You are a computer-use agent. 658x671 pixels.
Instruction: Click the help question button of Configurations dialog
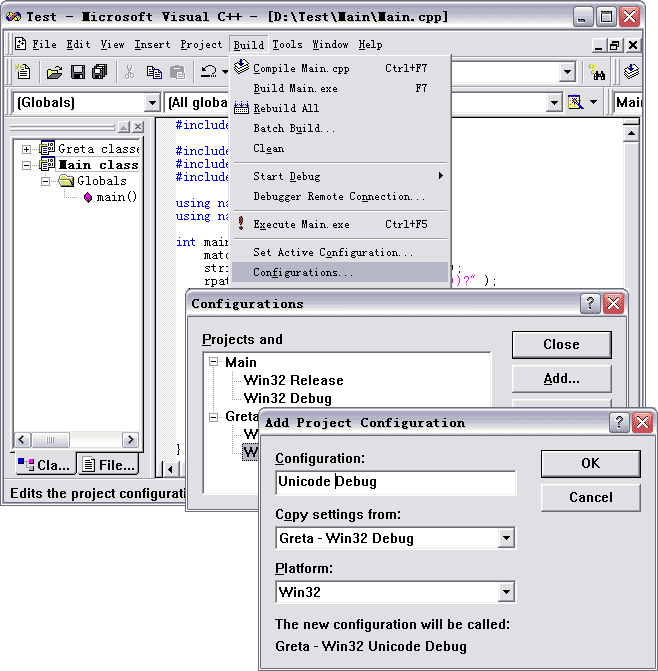[590, 303]
